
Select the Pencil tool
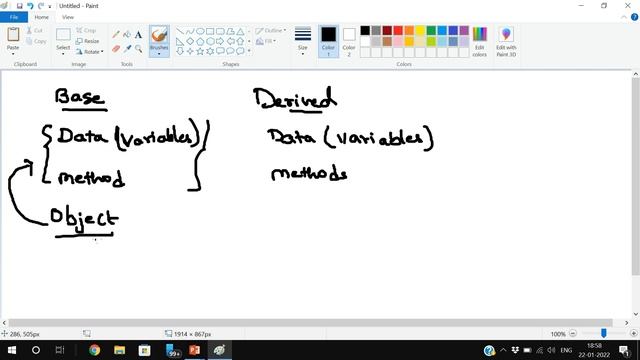coord(116,35)
